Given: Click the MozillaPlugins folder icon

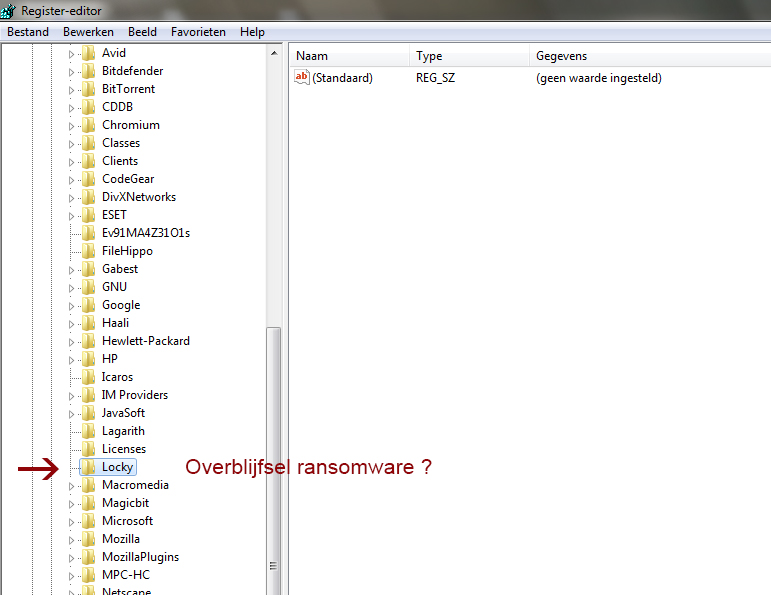Looking at the screenshot, I should pos(89,557).
